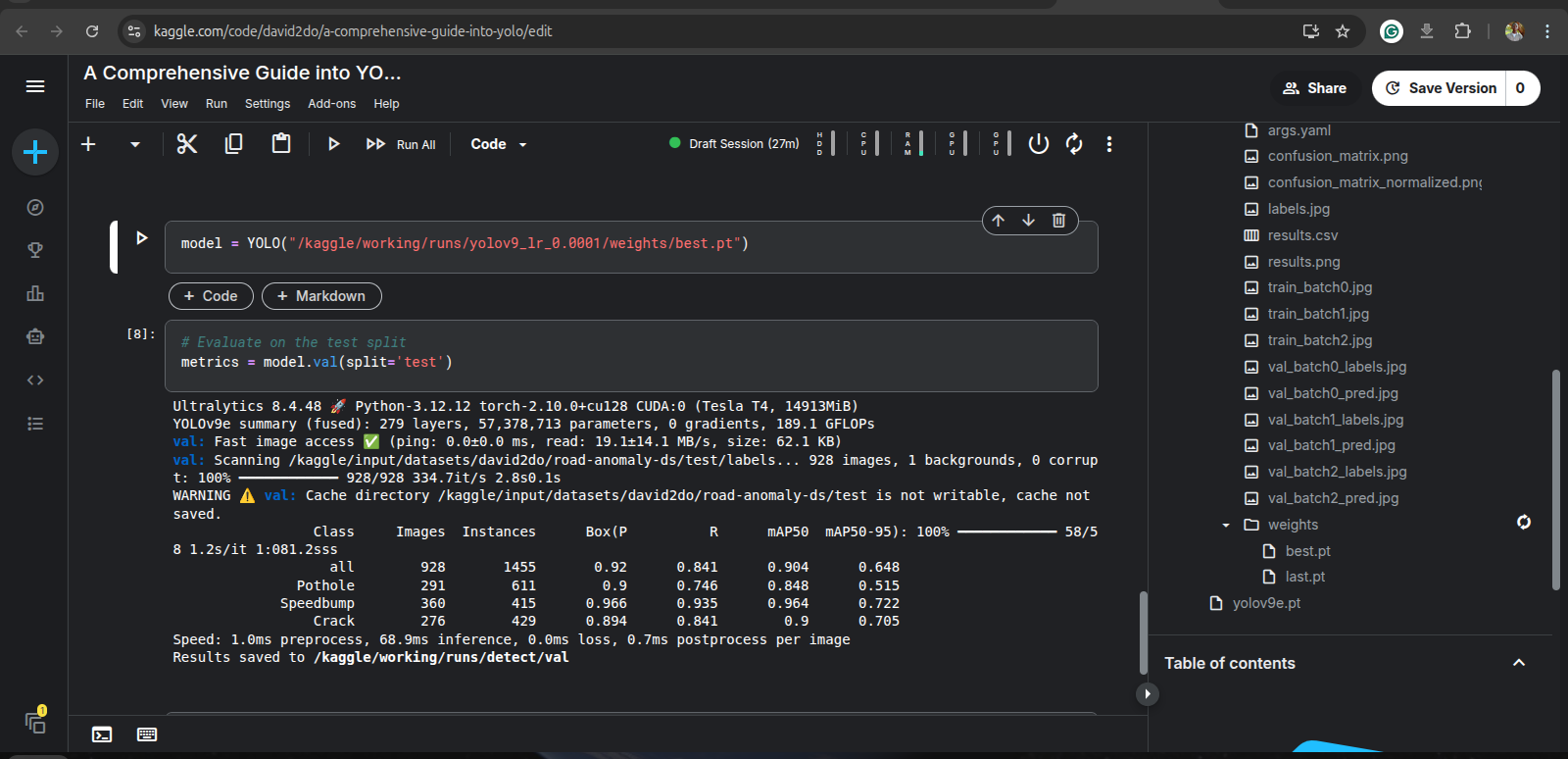1568x759 pixels.
Task: Click Run All cells button
Action: tap(401, 144)
